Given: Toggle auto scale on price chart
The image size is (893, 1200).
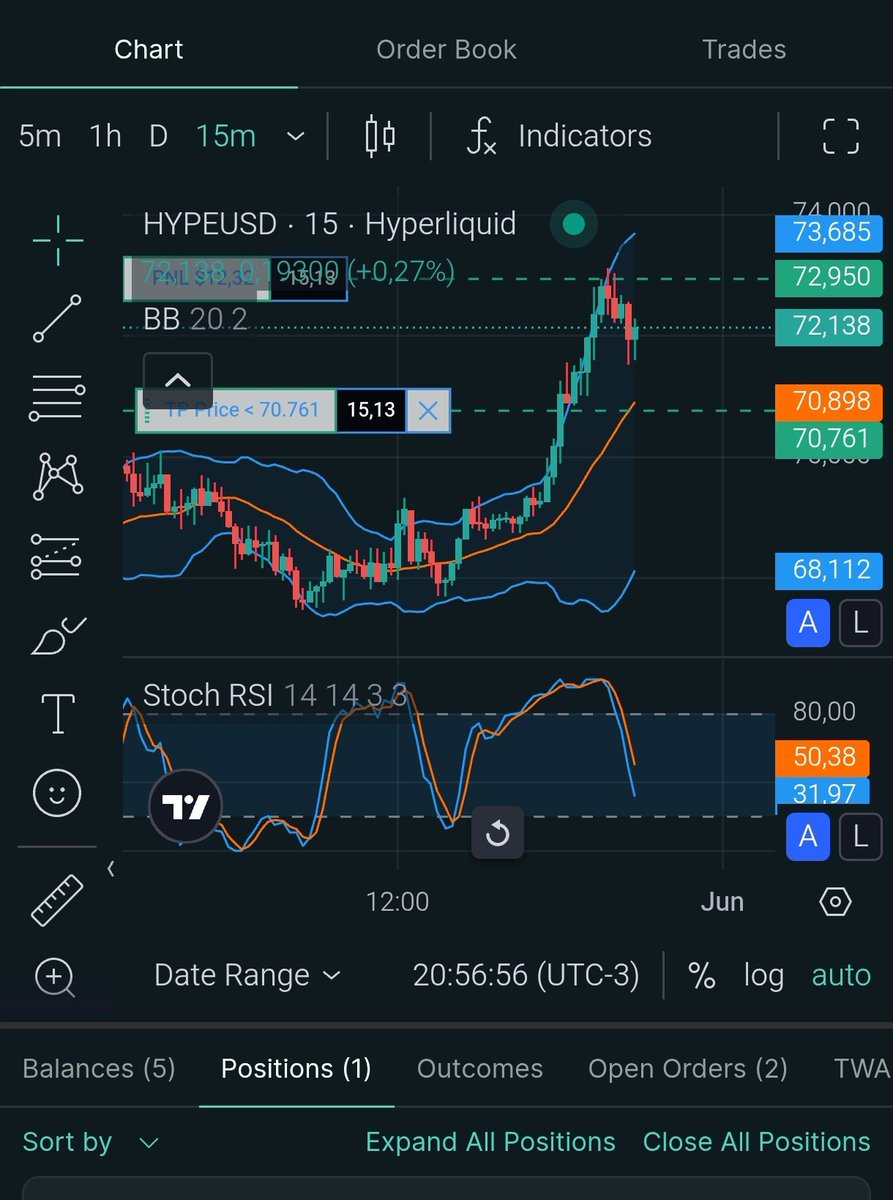Looking at the screenshot, I should pos(808,623).
